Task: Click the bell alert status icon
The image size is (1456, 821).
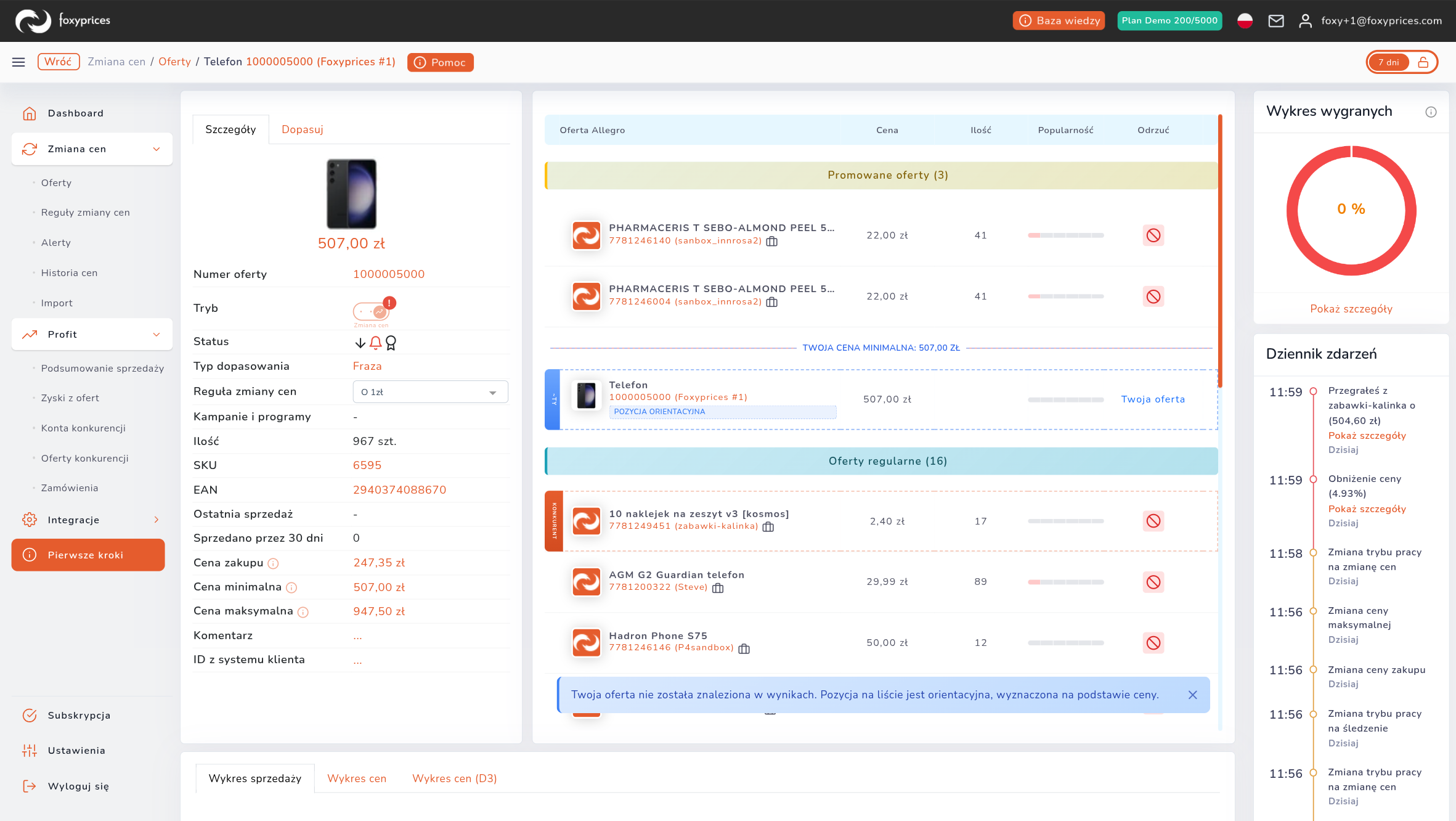Action: click(x=375, y=342)
